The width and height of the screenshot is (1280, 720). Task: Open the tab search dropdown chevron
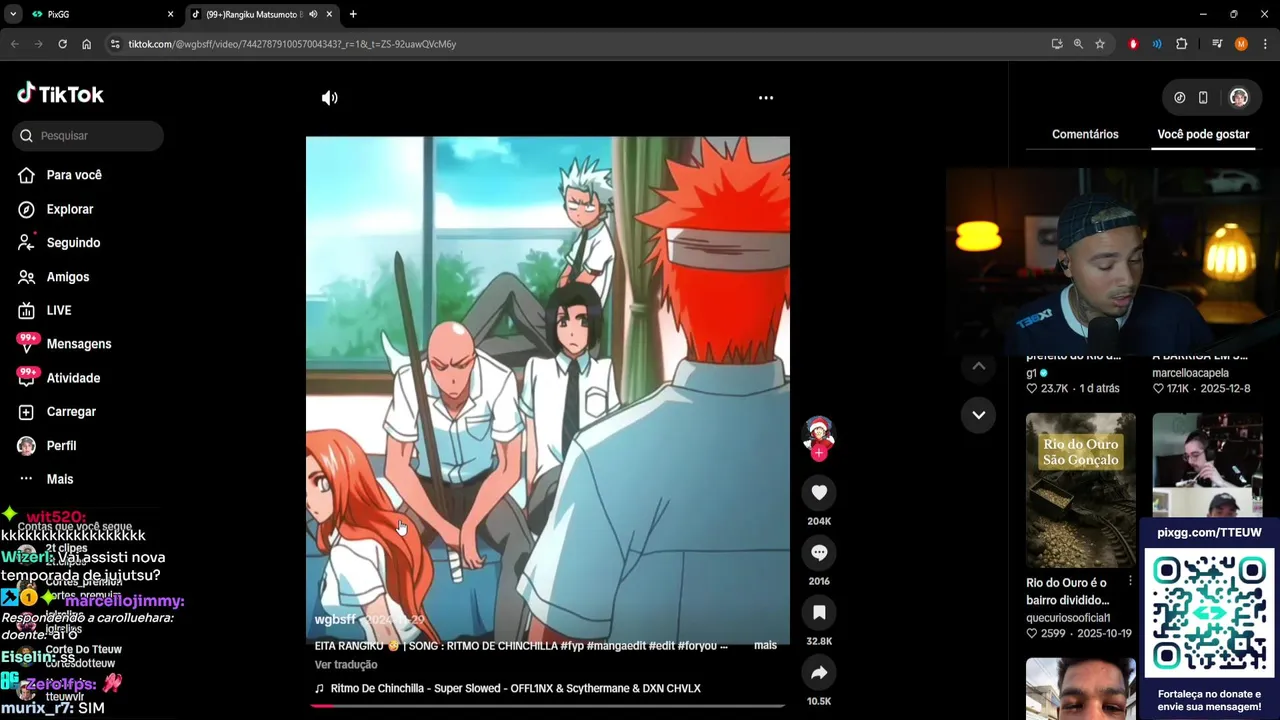13,14
